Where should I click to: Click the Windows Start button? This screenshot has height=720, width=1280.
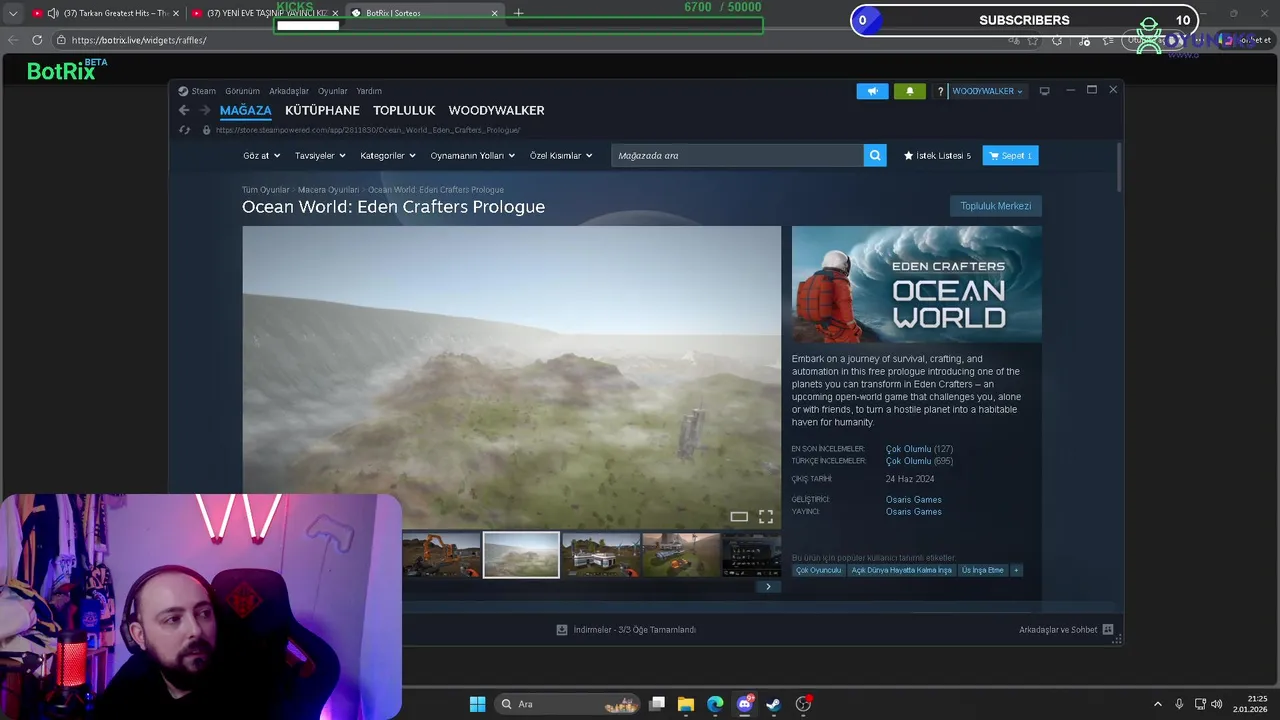coord(477,704)
